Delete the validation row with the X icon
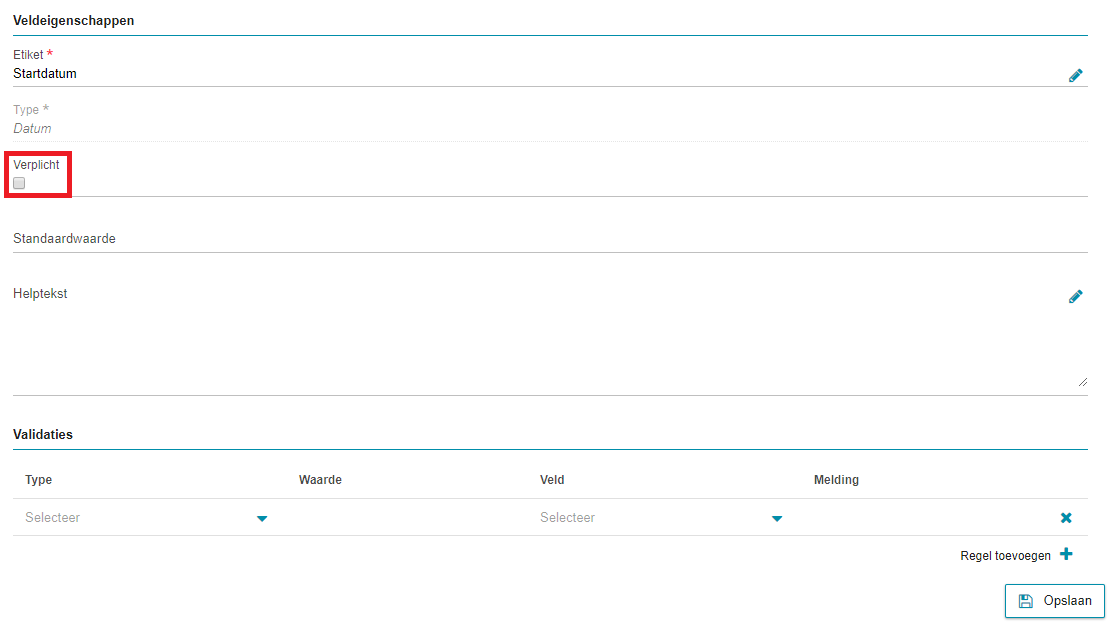The height and width of the screenshot is (632, 1112). 1066,518
